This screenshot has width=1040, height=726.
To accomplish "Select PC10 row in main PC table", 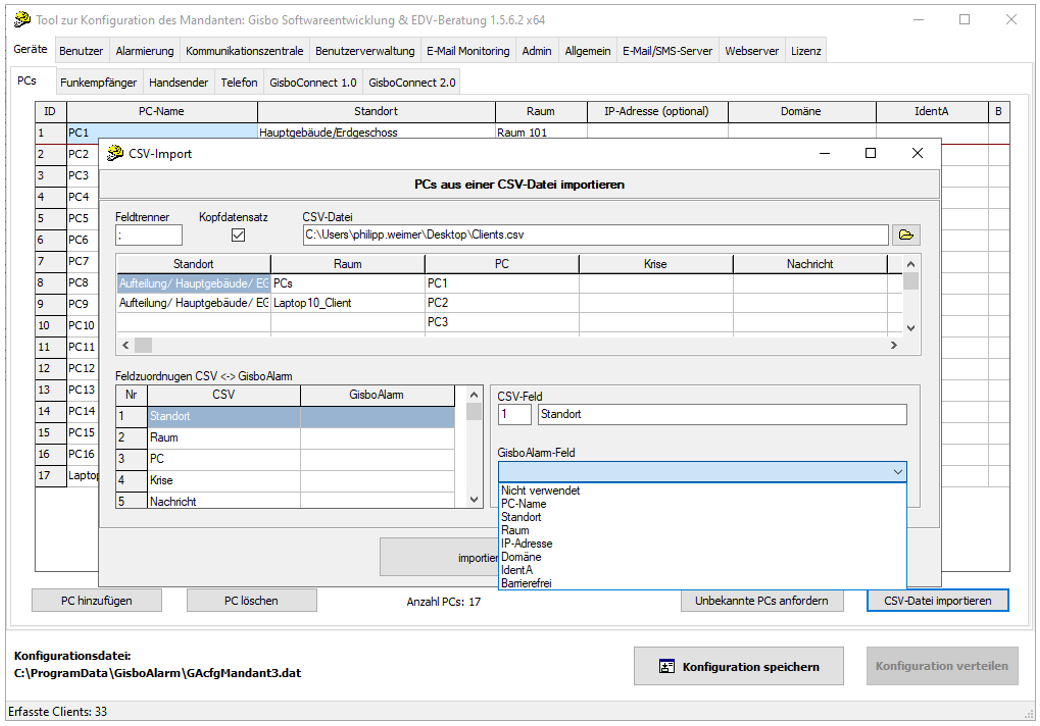I will [66, 326].
